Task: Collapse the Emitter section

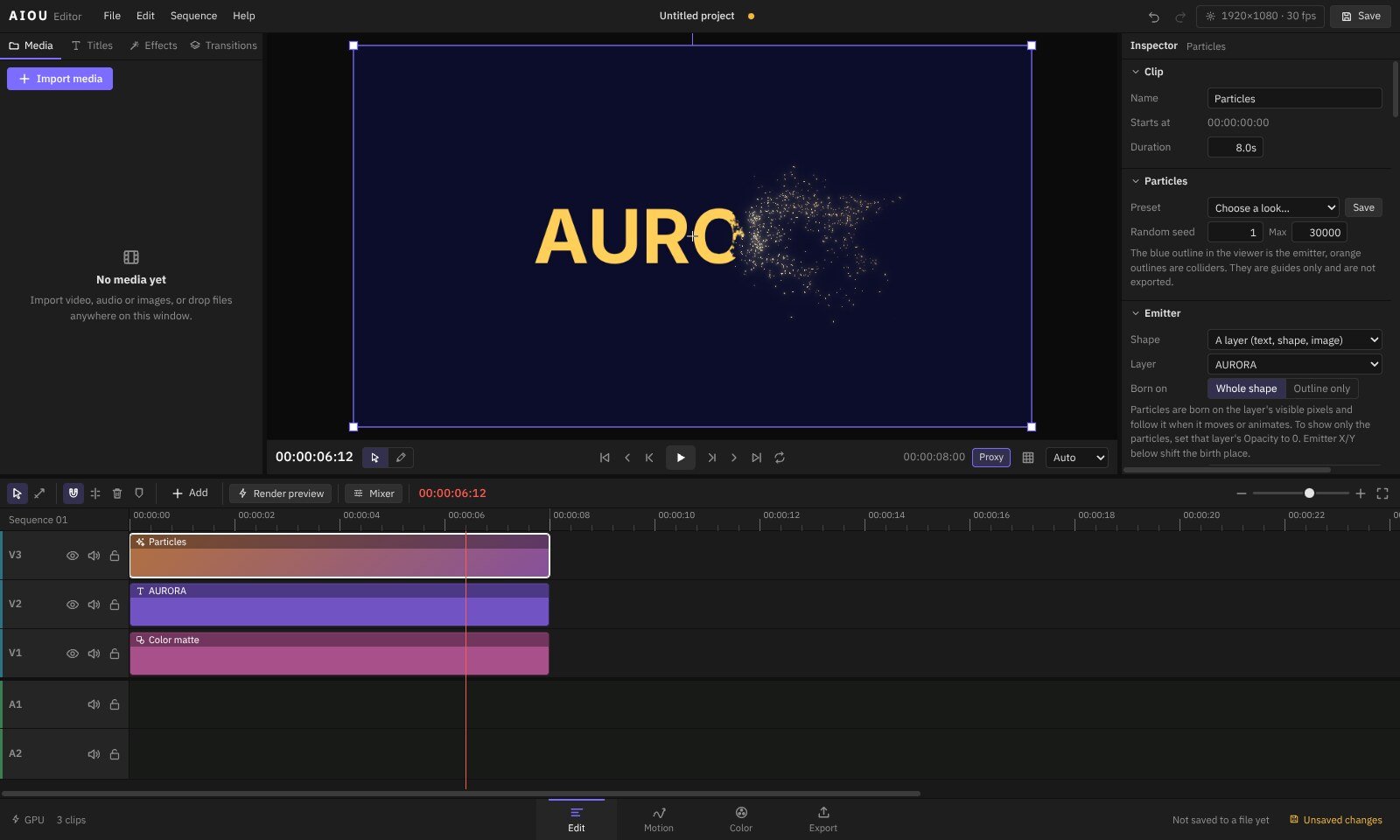Action: [x=1136, y=313]
